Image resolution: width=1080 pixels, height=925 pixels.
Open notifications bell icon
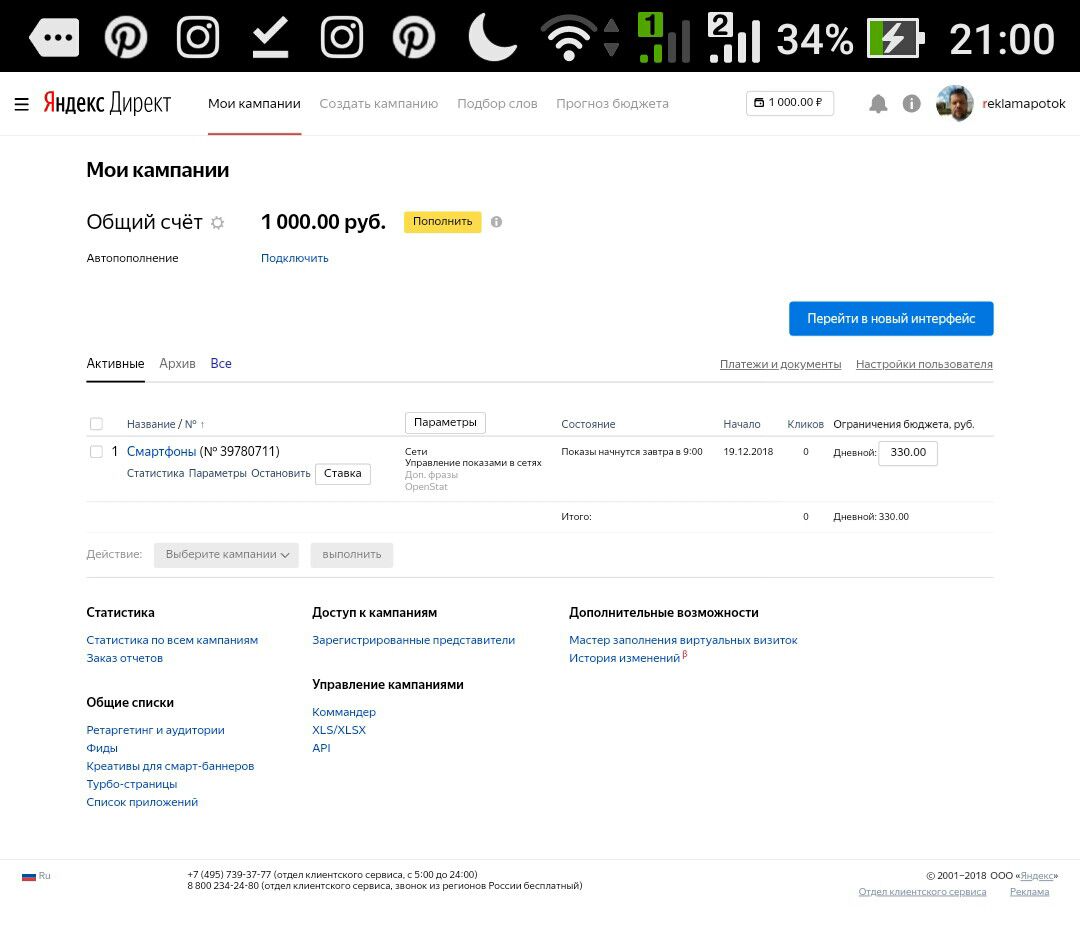click(878, 104)
